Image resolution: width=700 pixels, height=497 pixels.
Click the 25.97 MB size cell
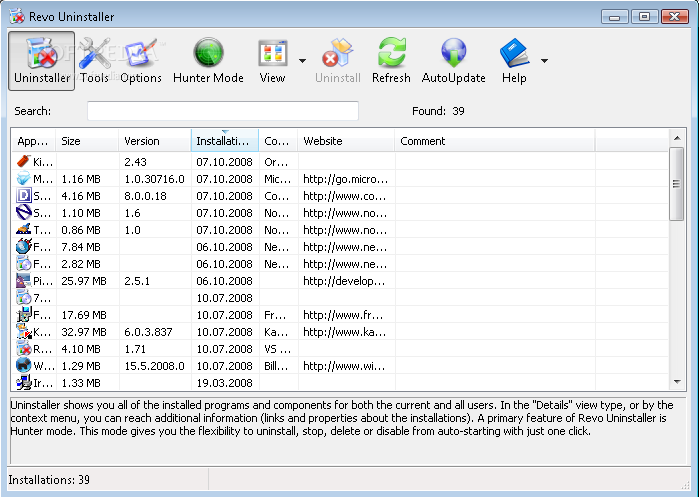click(x=84, y=281)
